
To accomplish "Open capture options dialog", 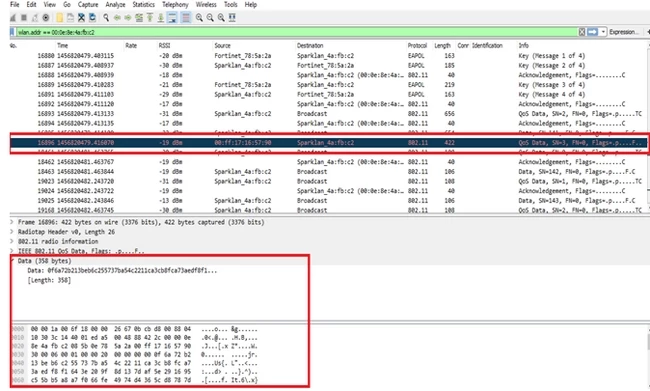I will [46, 17].
